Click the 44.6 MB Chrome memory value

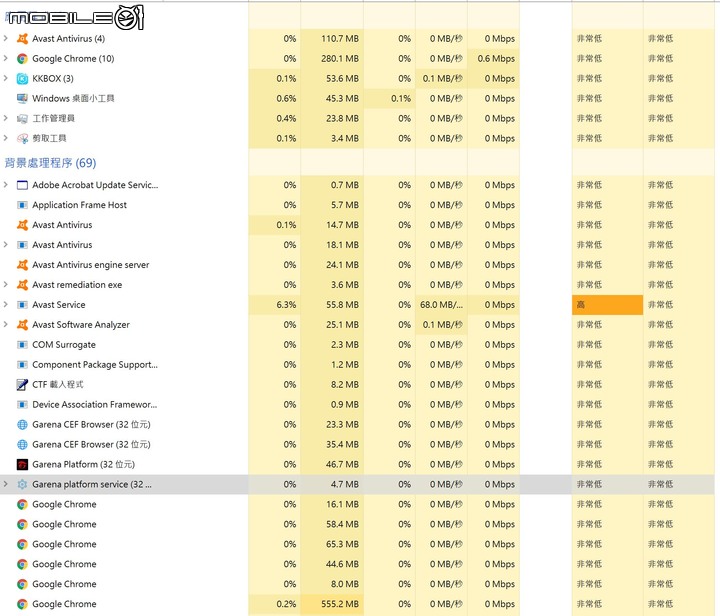[342, 564]
